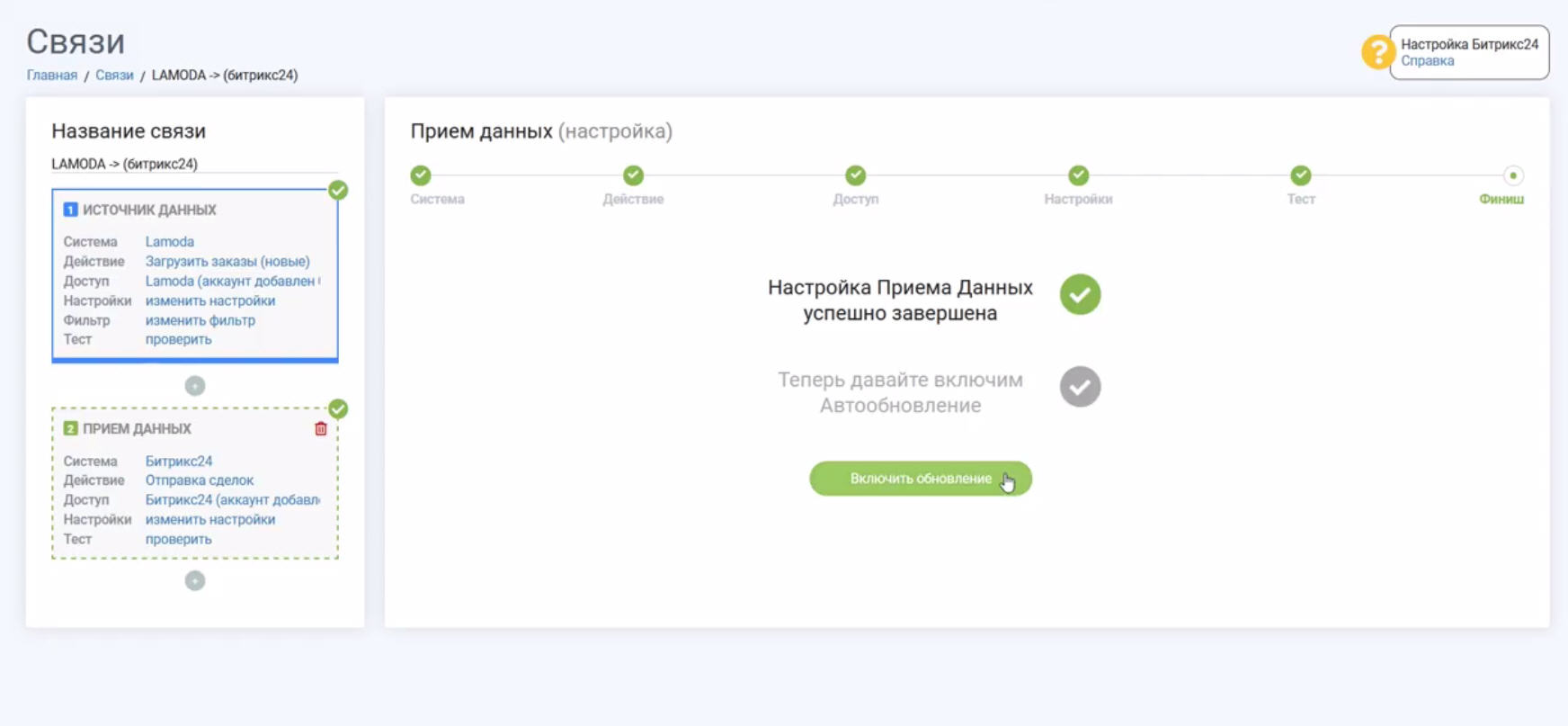Go to the Система step
1568x726 pixels.
[421, 175]
